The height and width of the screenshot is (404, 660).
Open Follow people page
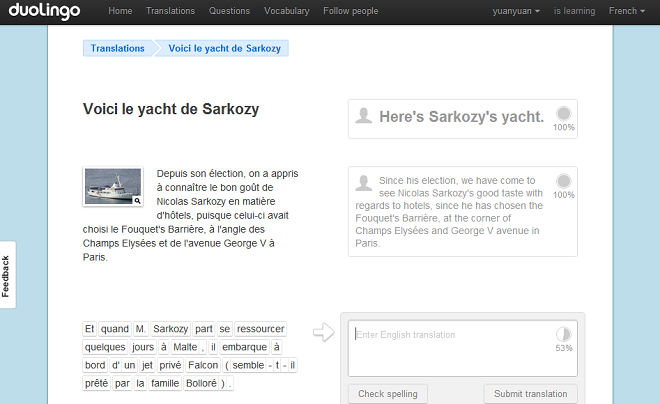pos(351,11)
